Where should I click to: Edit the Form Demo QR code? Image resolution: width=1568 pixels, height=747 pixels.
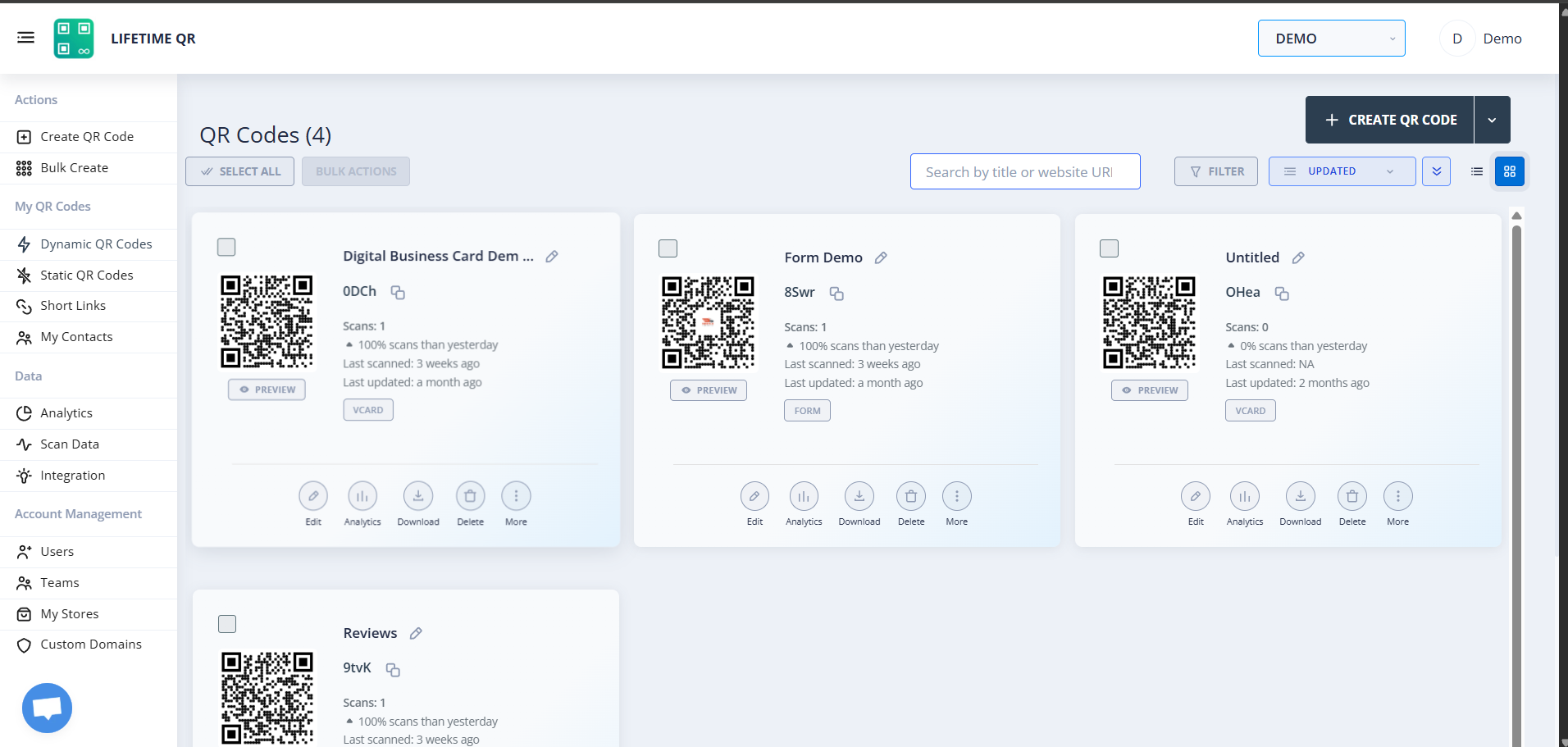(754, 496)
